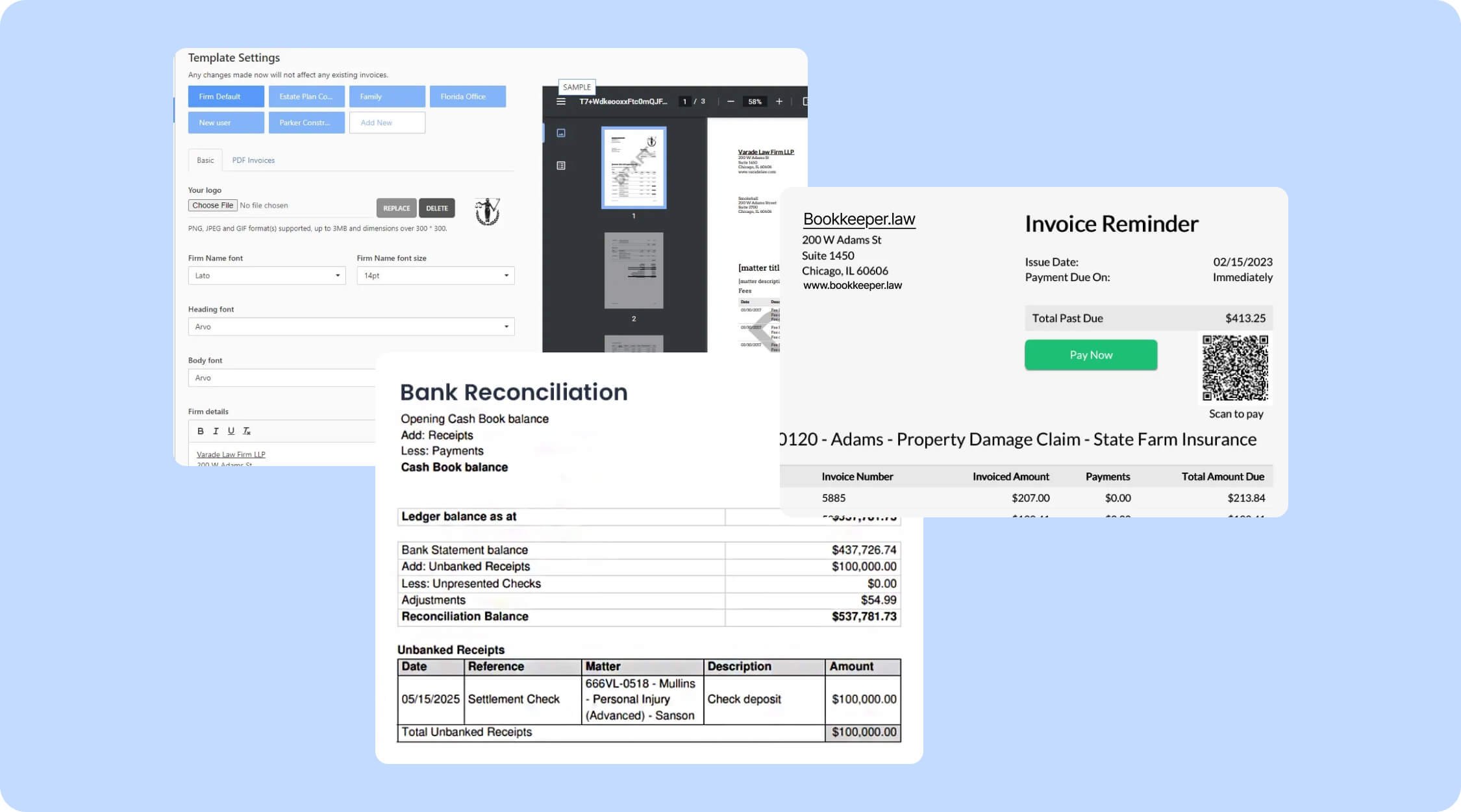Screen dimensions: 1461x812
Task: Open the Heading font Arvo dropdown
Action: [x=351, y=326]
